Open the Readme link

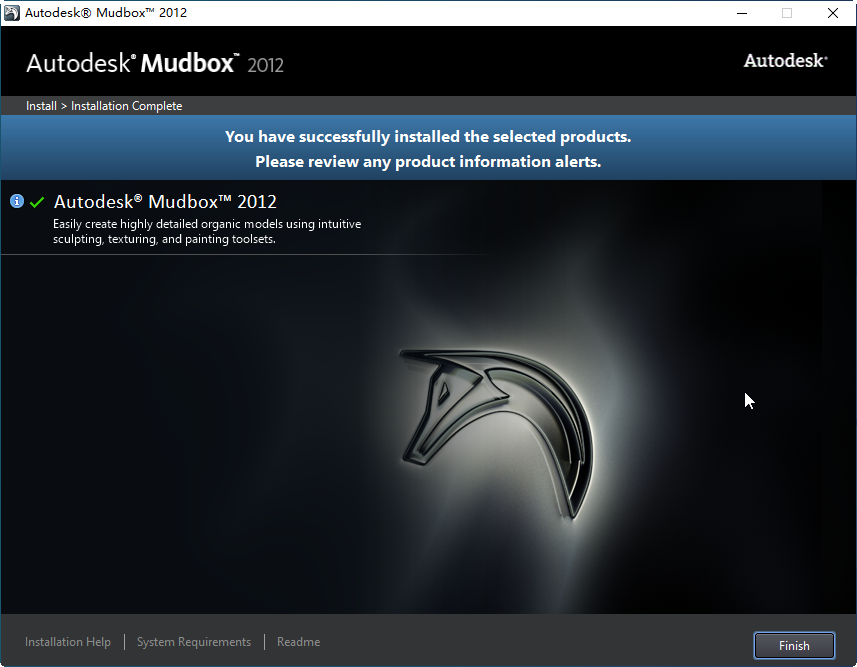[298, 642]
